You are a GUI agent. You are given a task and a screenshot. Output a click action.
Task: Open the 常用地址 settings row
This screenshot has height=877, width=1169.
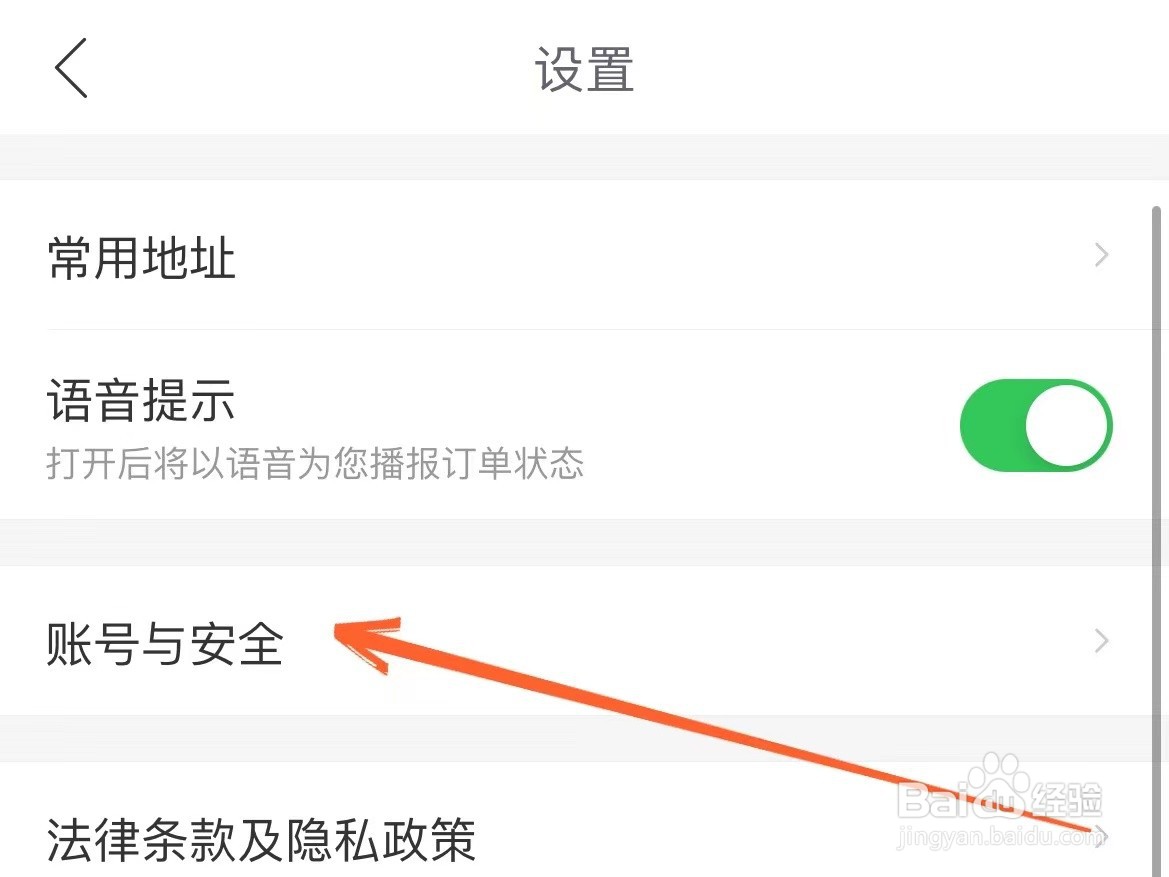(584, 255)
